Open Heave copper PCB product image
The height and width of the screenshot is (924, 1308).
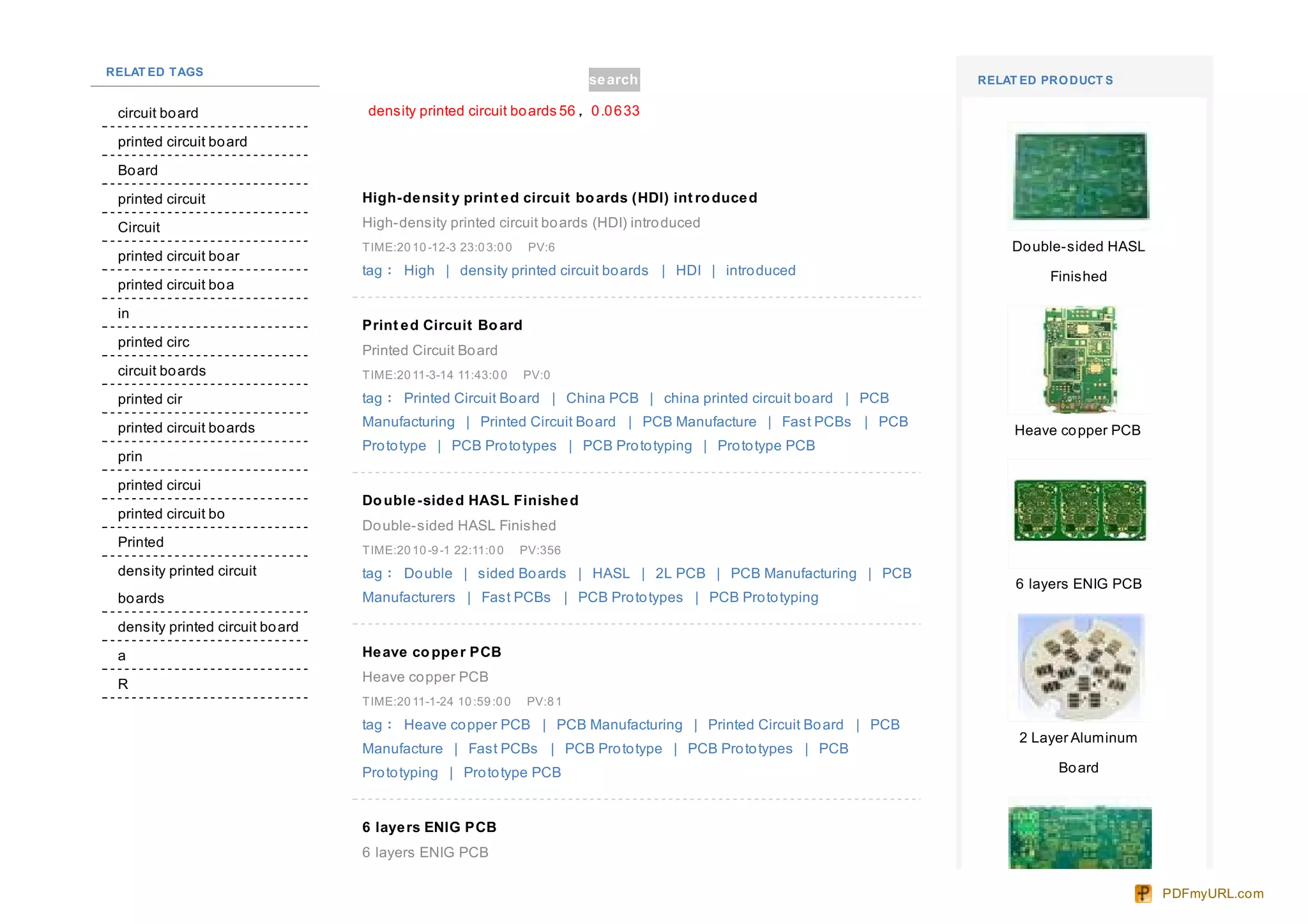click(1079, 360)
